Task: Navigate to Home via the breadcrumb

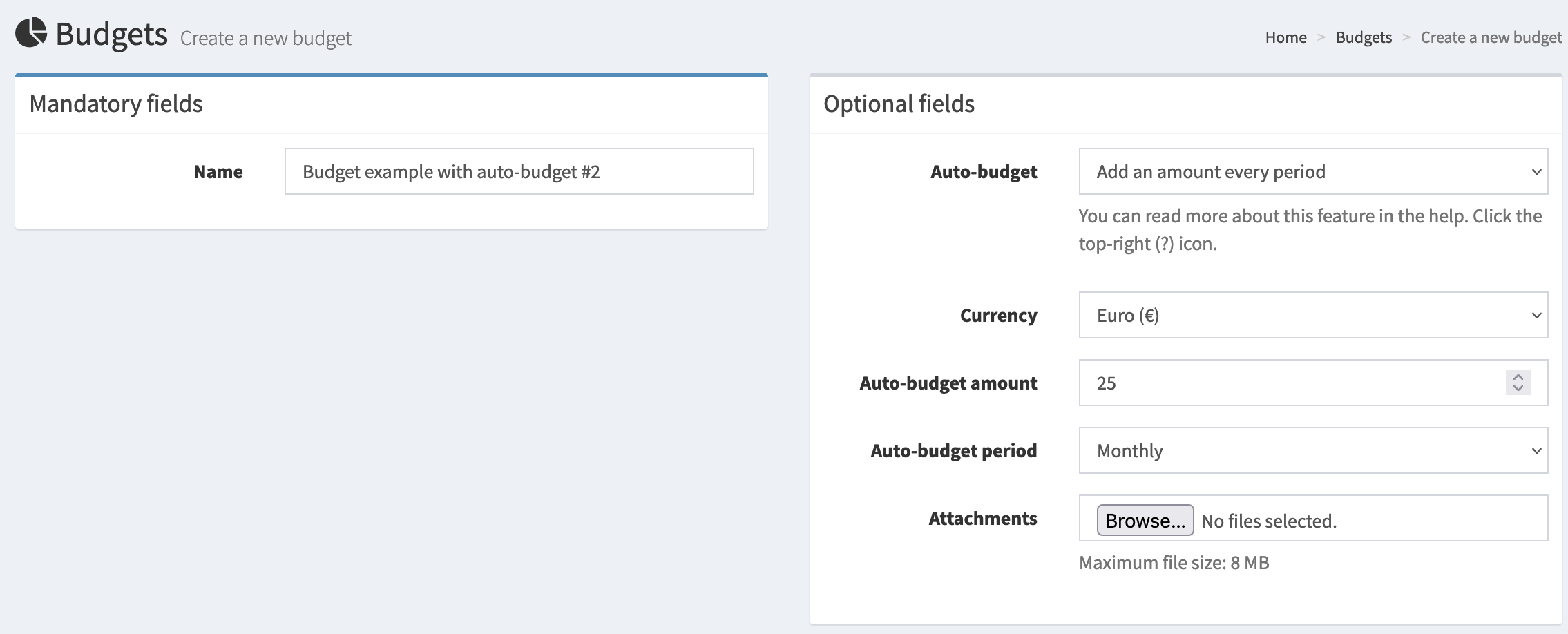Action: click(x=1285, y=37)
